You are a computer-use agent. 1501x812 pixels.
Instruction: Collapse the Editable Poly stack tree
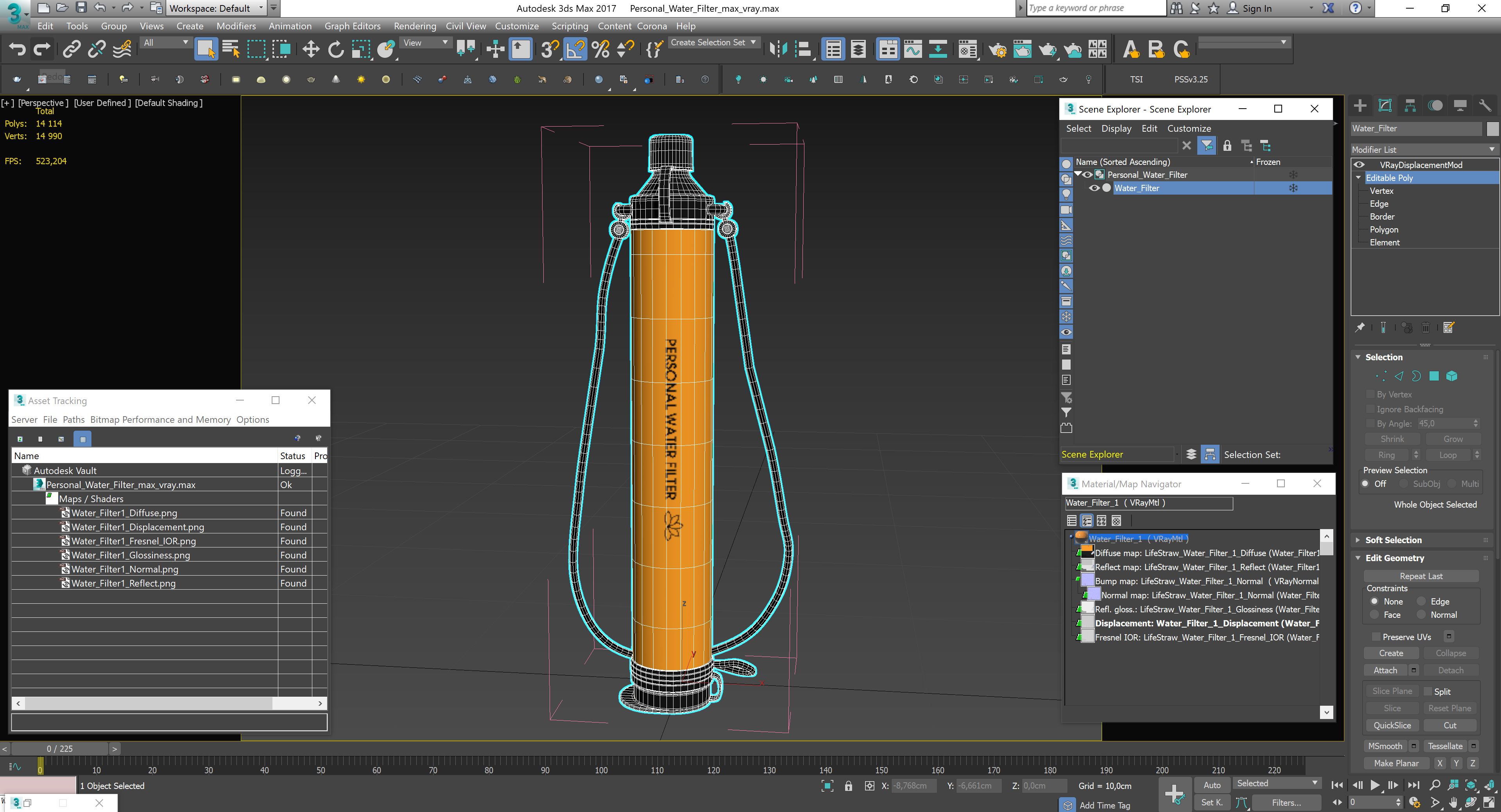(x=1358, y=178)
